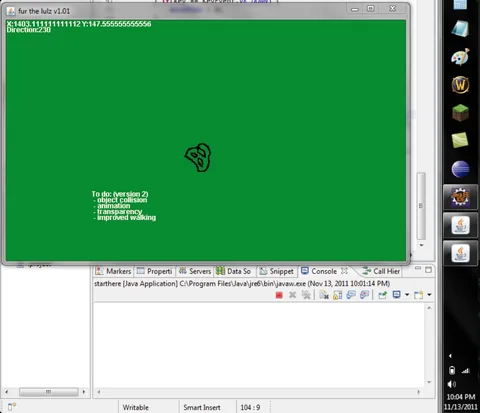Click right arrow of left panel scrollbar
The width and height of the screenshot is (480, 413).
coord(84,392)
